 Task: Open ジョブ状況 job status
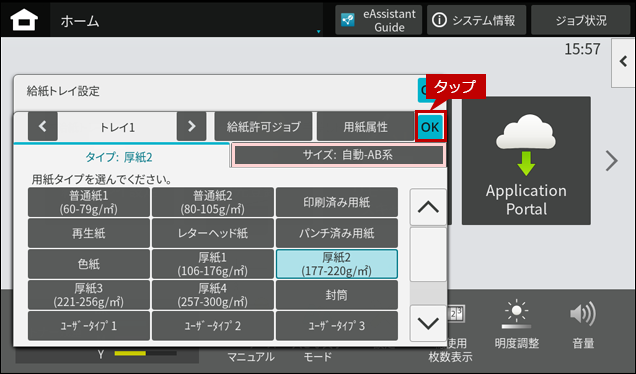580,20
